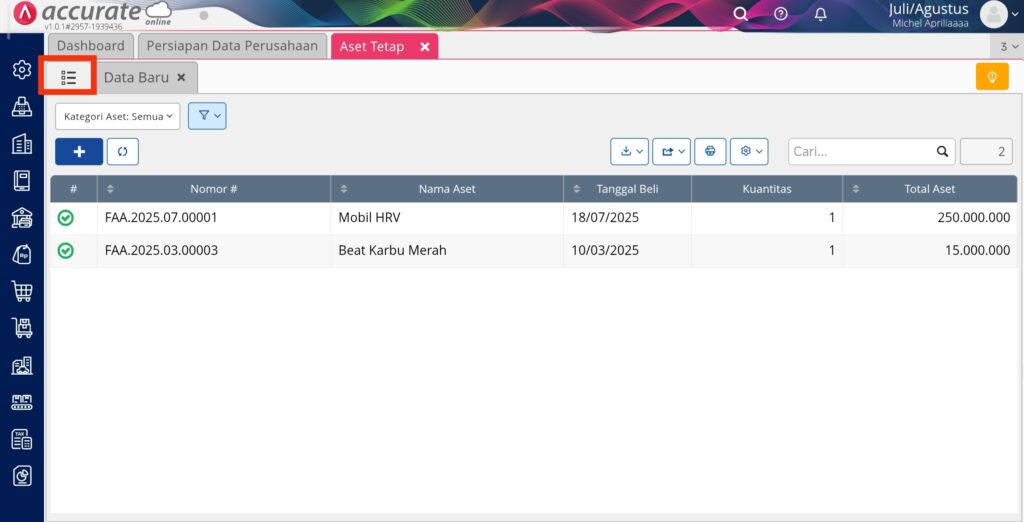
Task: Click the # column header
Action: pyautogui.click(x=73, y=189)
